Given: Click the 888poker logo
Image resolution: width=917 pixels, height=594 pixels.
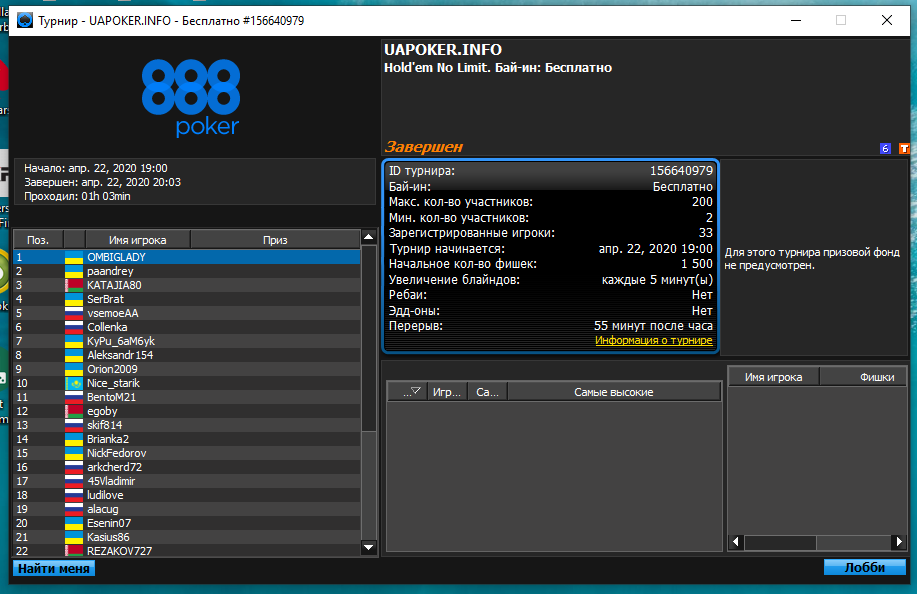Looking at the screenshot, I should [x=191, y=98].
